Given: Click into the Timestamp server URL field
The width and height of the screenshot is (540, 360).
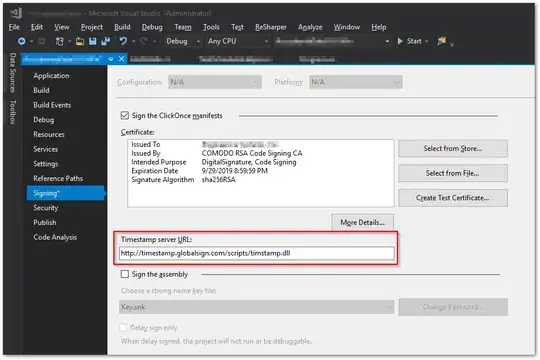Looking at the screenshot, I should 257,253.
